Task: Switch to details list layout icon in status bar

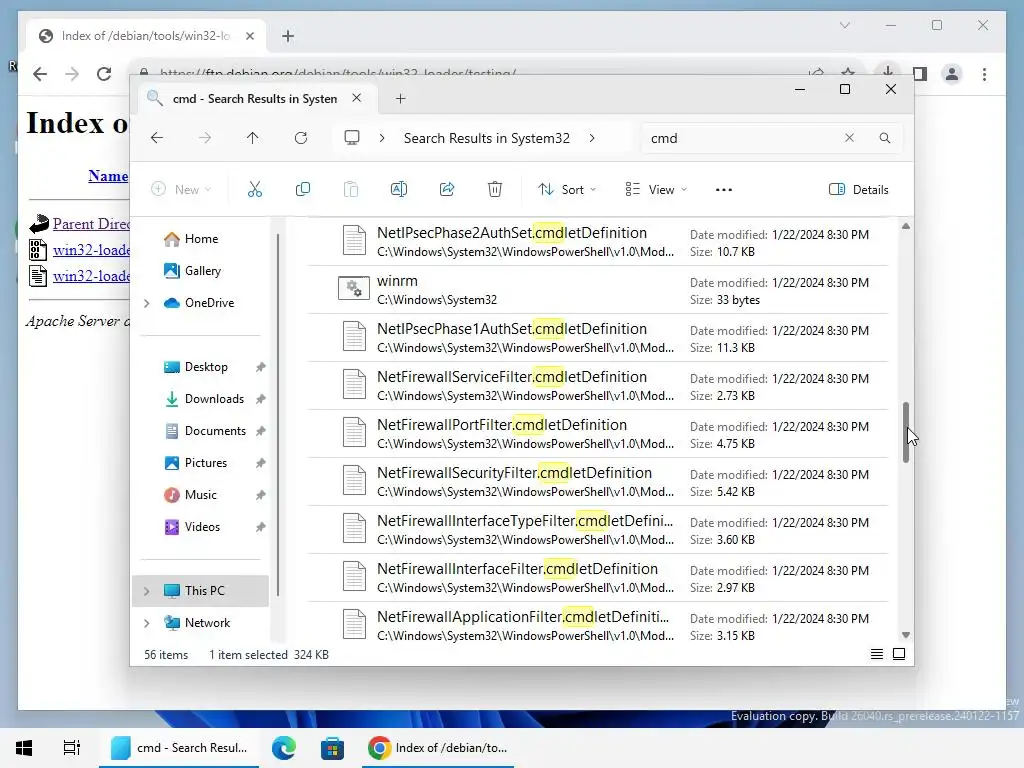Action: pyautogui.click(x=877, y=654)
